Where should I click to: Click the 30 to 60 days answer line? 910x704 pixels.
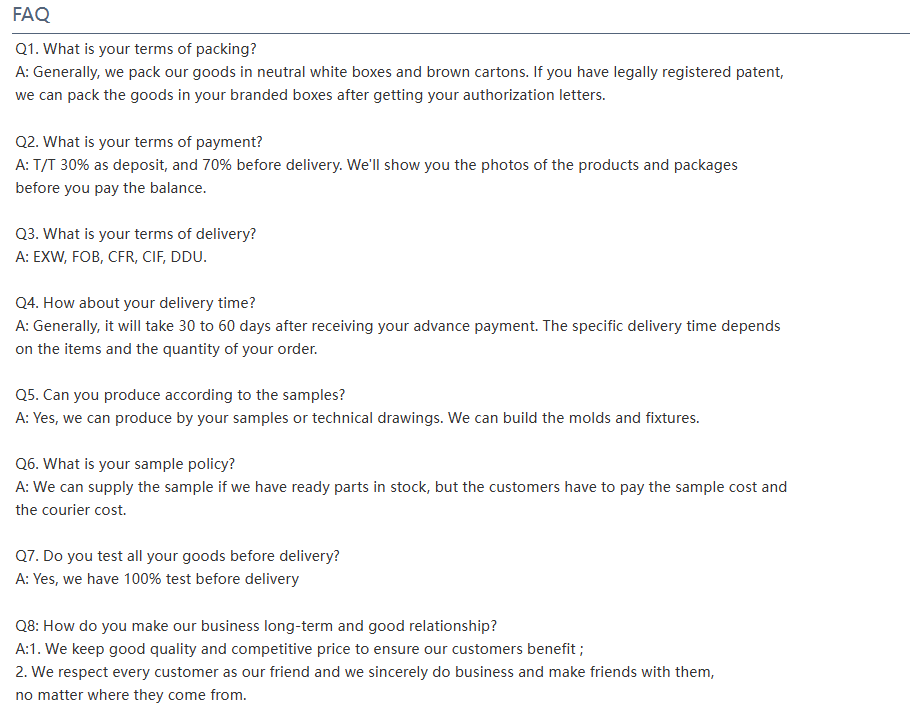(398, 326)
